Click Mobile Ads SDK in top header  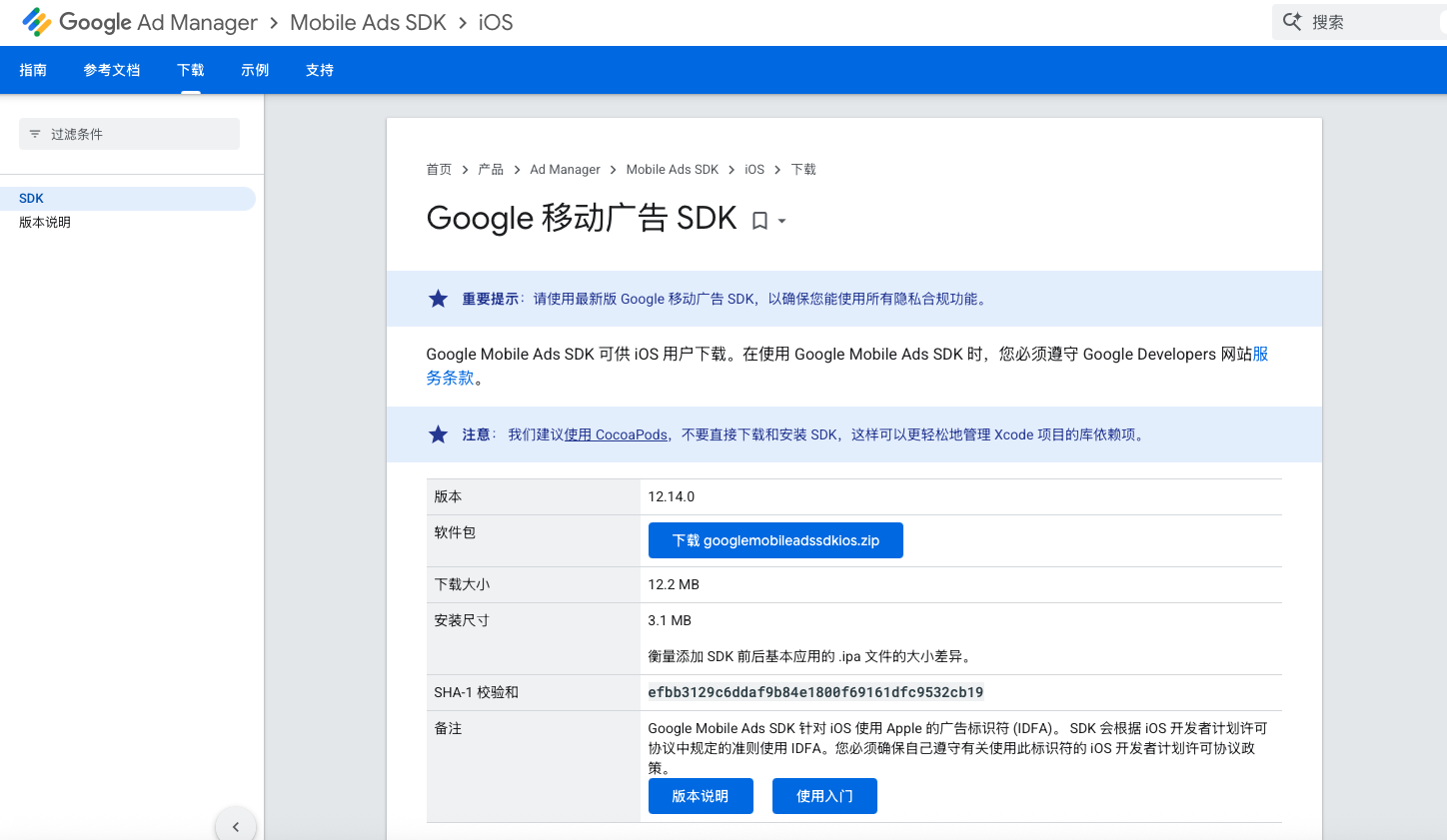[x=368, y=22]
